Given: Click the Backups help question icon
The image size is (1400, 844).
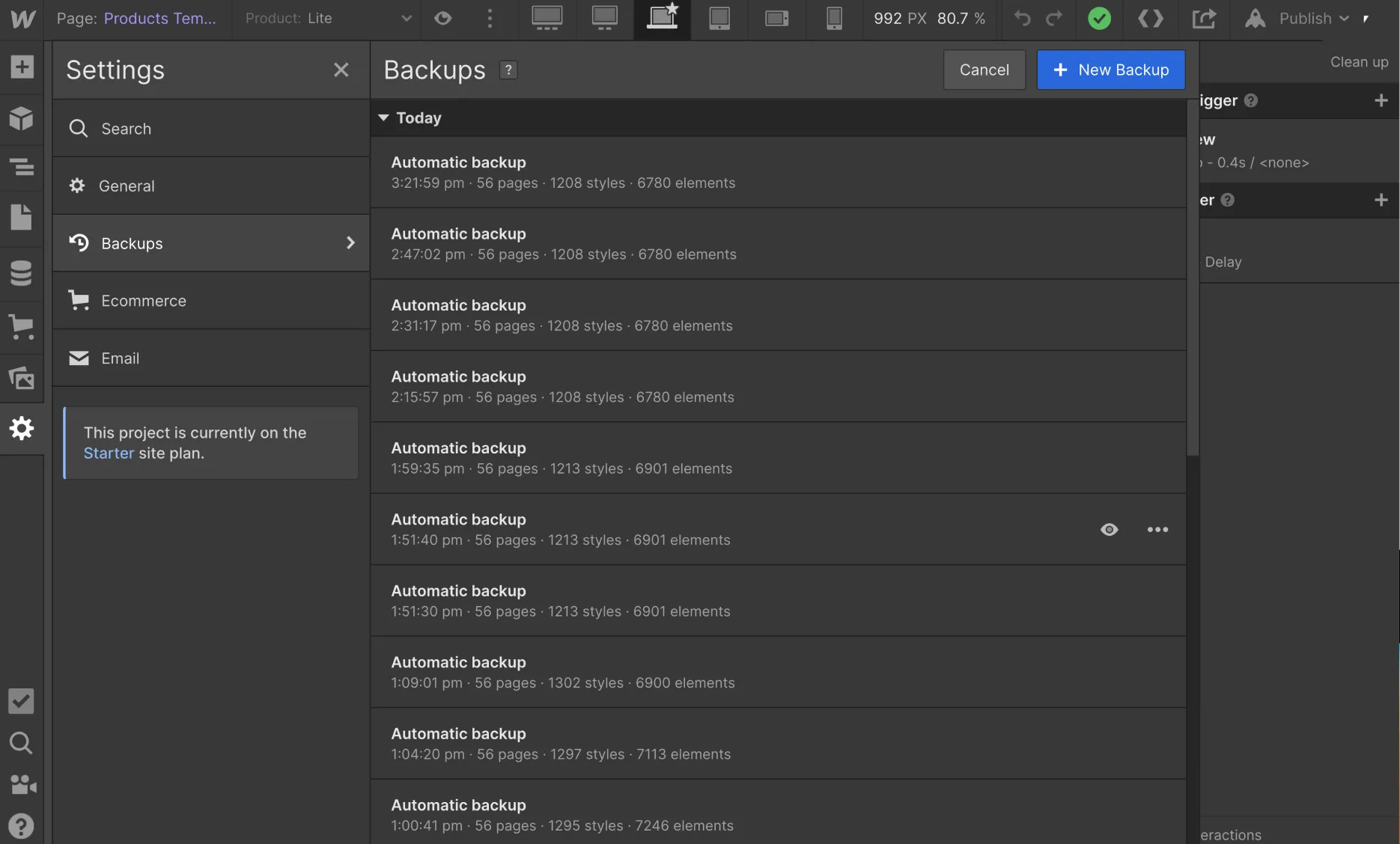Looking at the screenshot, I should [508, 70].
